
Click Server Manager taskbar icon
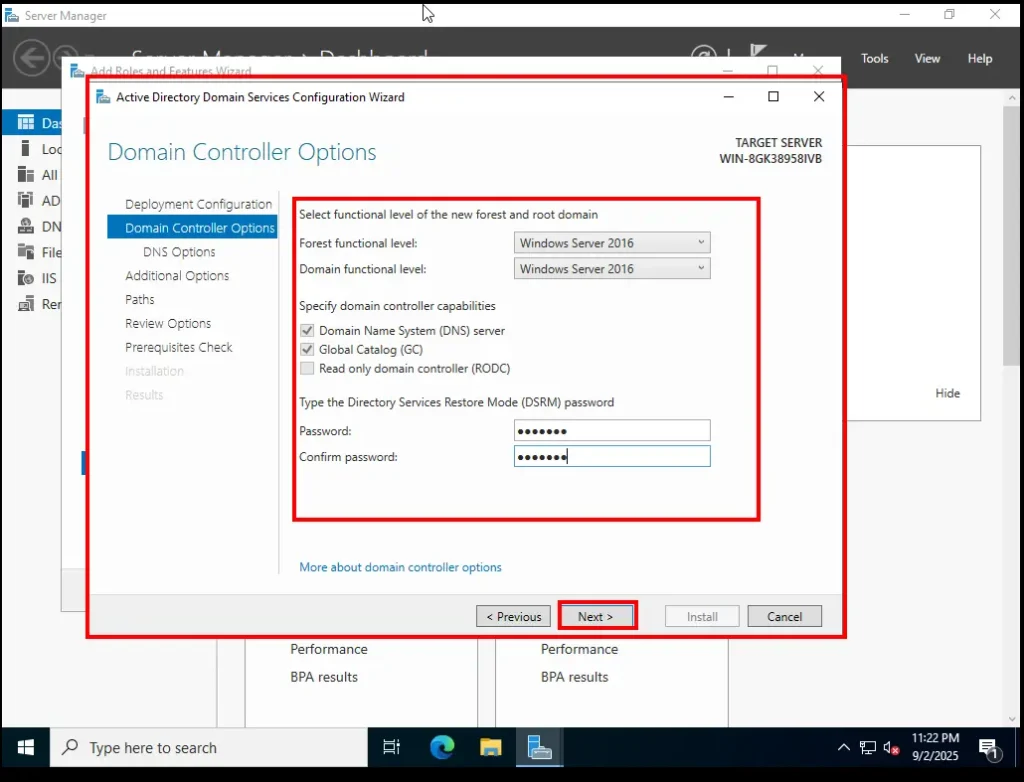pos(539,747)
